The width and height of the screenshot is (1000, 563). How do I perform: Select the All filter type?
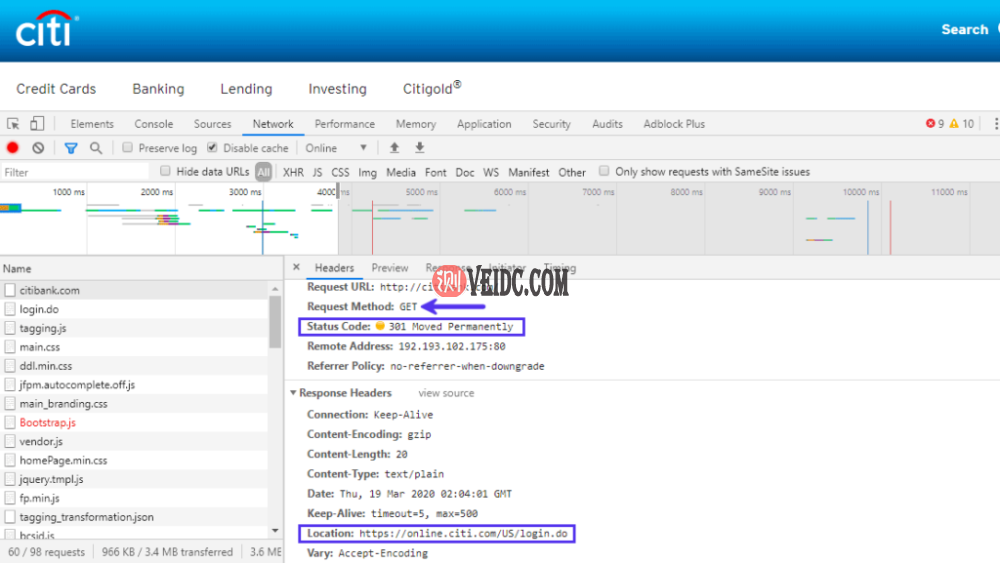pos(263,172)
